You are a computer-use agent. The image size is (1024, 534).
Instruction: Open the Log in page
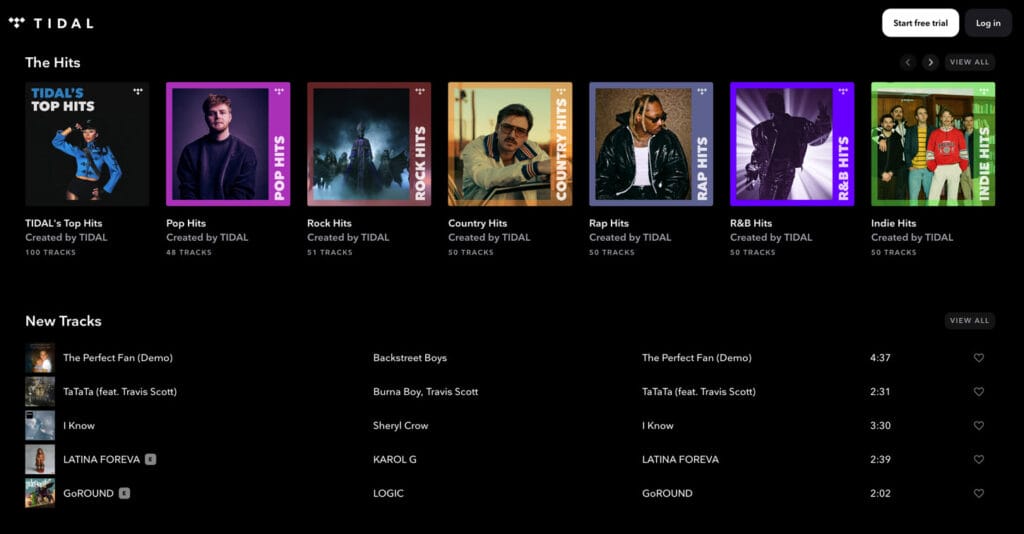pos(988,23)
